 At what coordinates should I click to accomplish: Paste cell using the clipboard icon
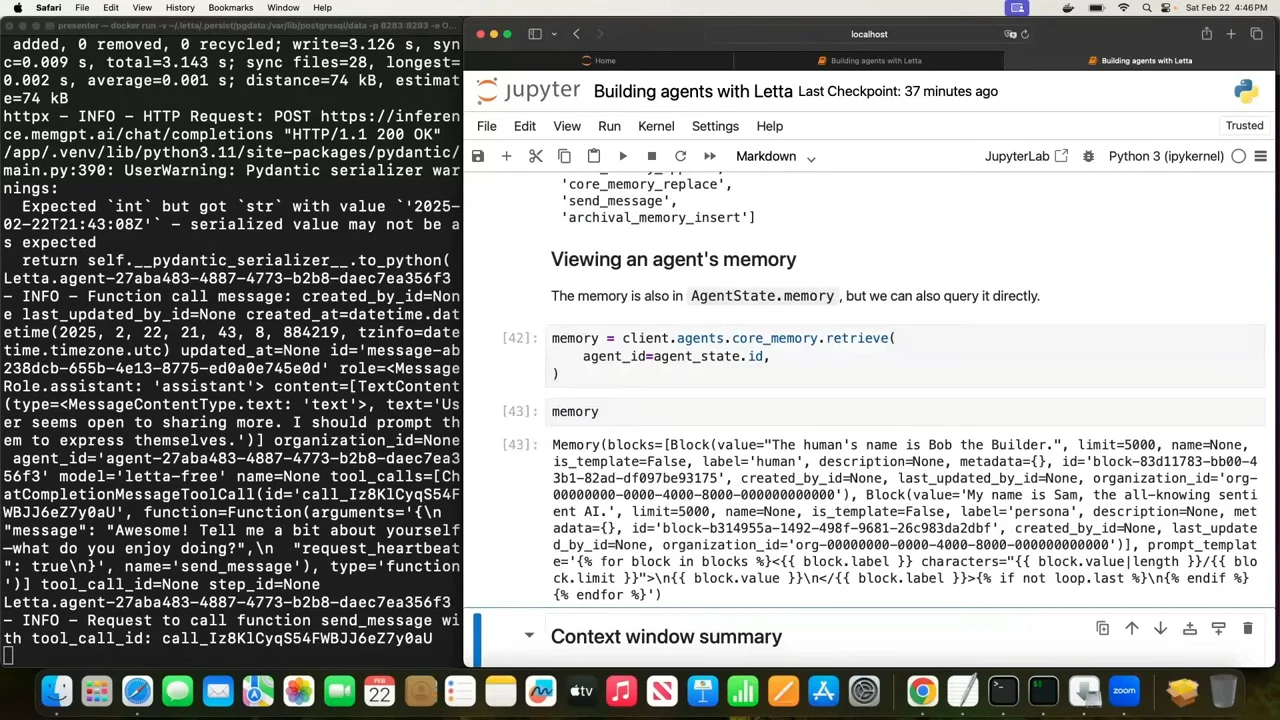(593, 157)
